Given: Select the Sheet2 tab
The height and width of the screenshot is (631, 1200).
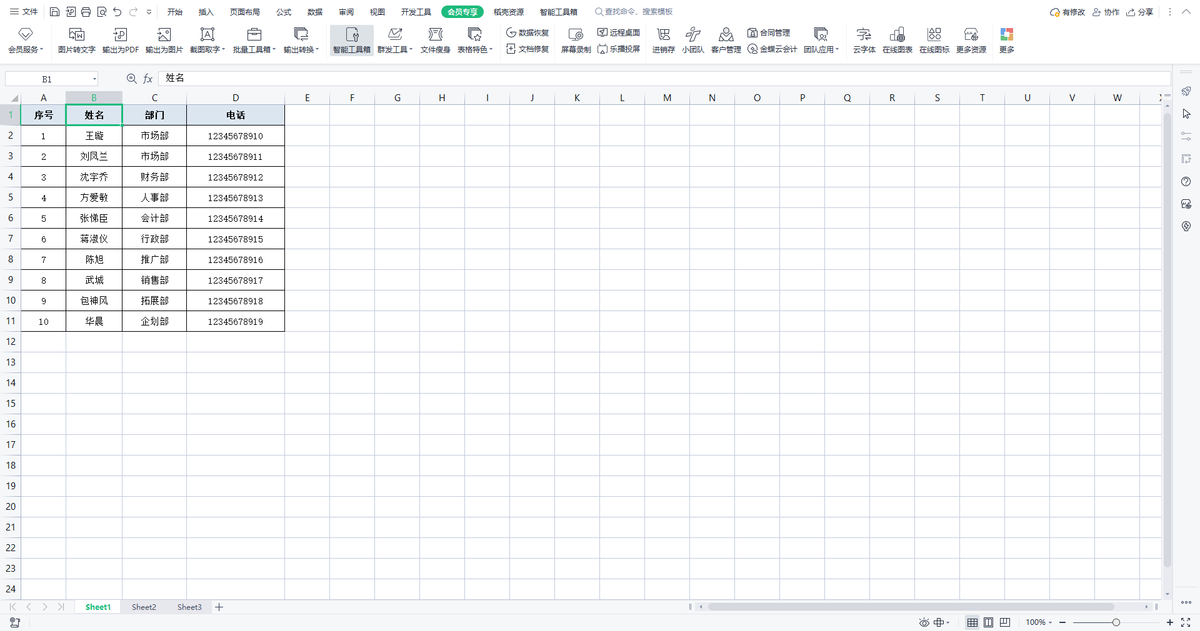Looking at the screenshot, I should pyautogui.click(x=144, y=607).
